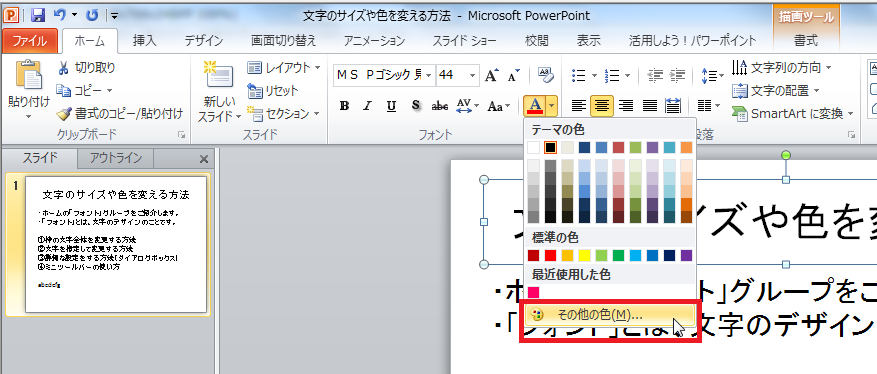Switch to アウトライン pane tab
This screenshot has height=374, width=877.
(116, 158)
